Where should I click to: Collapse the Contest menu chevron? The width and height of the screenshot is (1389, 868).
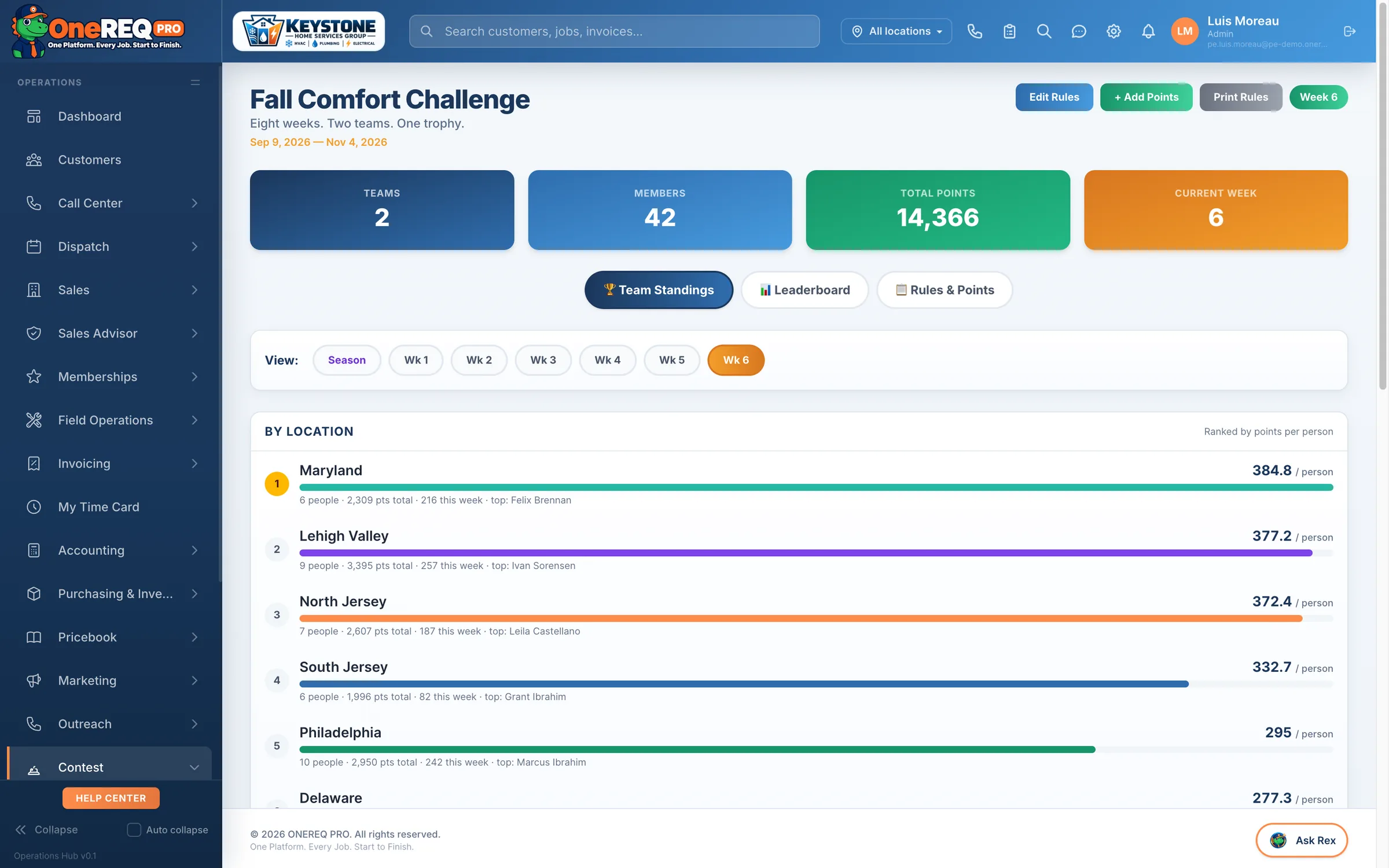coord(194,767)
